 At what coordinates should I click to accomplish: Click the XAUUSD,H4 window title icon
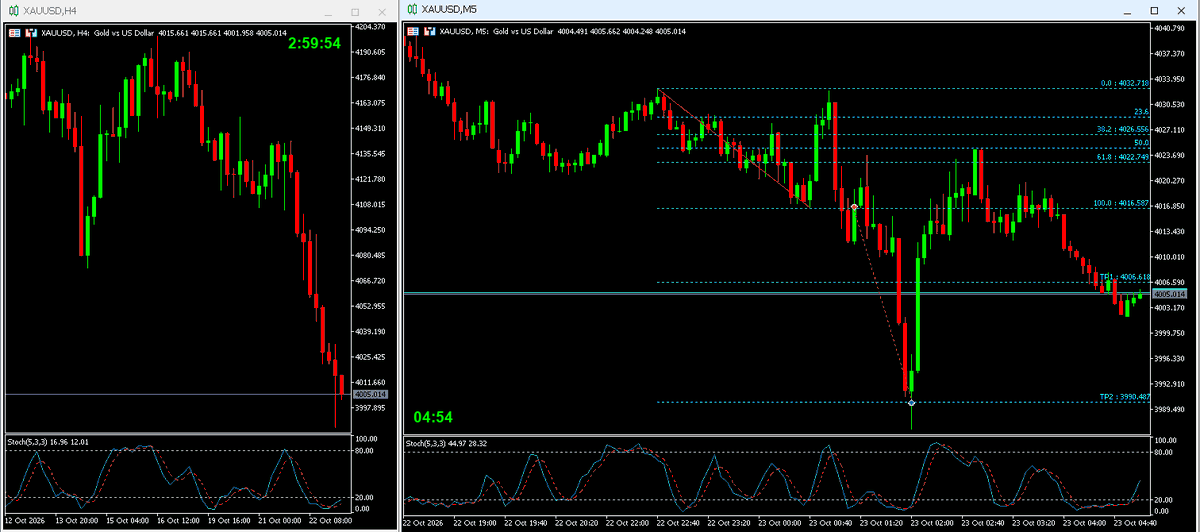(12, 10)
